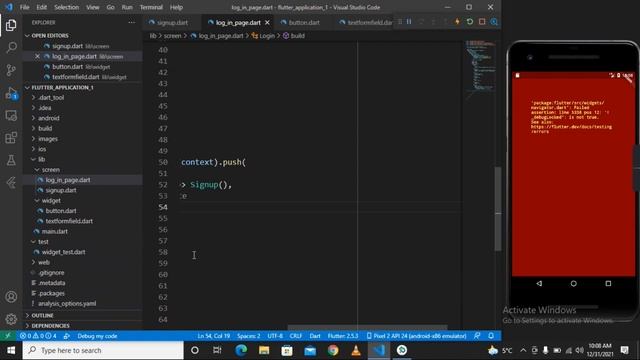
Task: Change Dart language mode
Action: point(315,336)
